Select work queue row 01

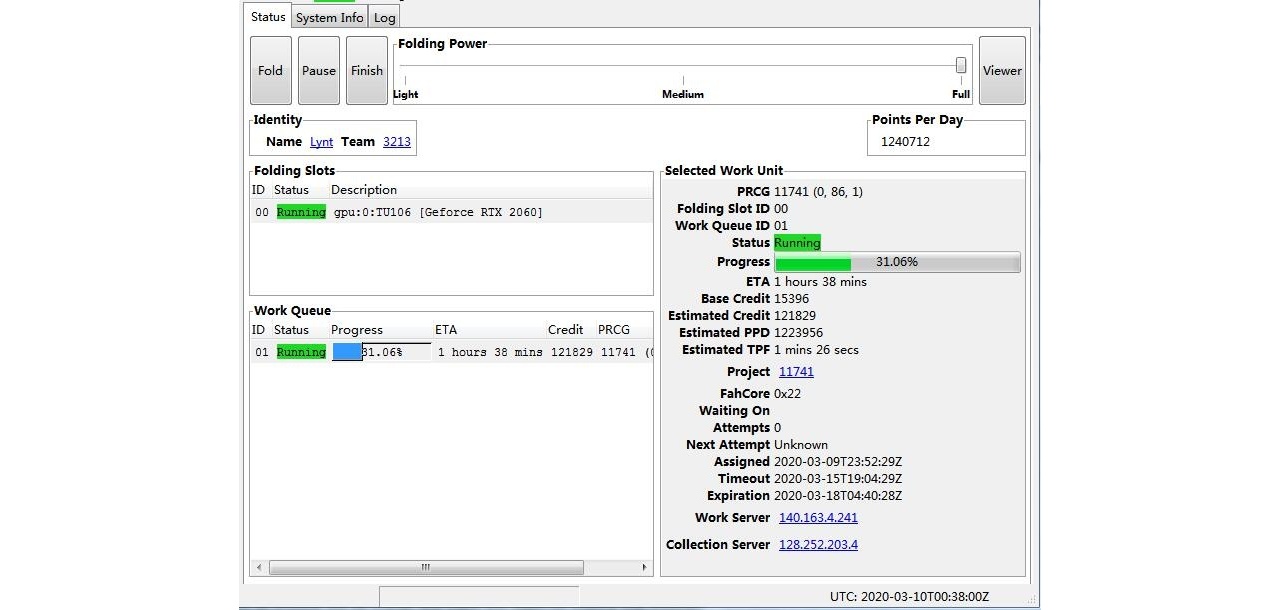(x=451, y=352)
